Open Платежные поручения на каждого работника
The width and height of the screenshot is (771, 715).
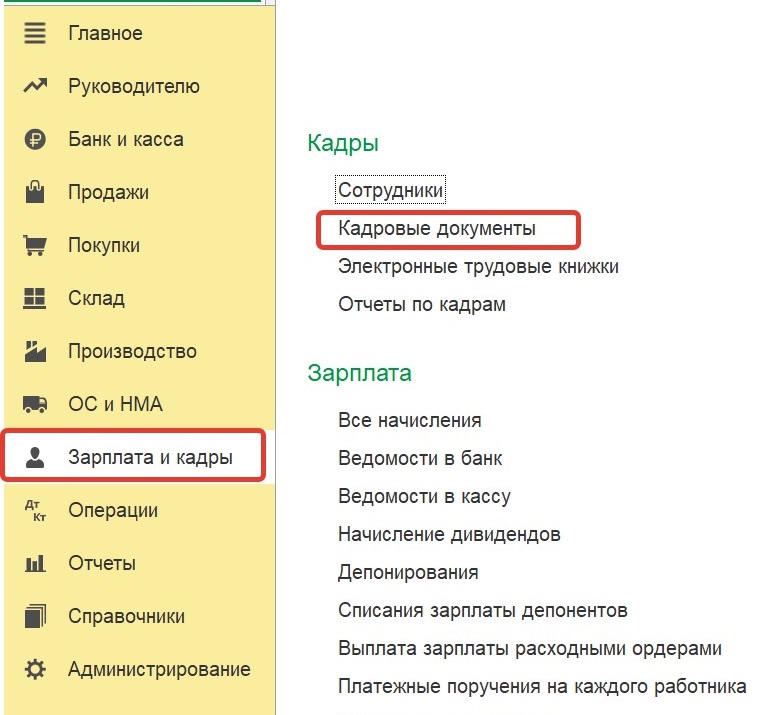pyautogui.click(x=542, y=686)
